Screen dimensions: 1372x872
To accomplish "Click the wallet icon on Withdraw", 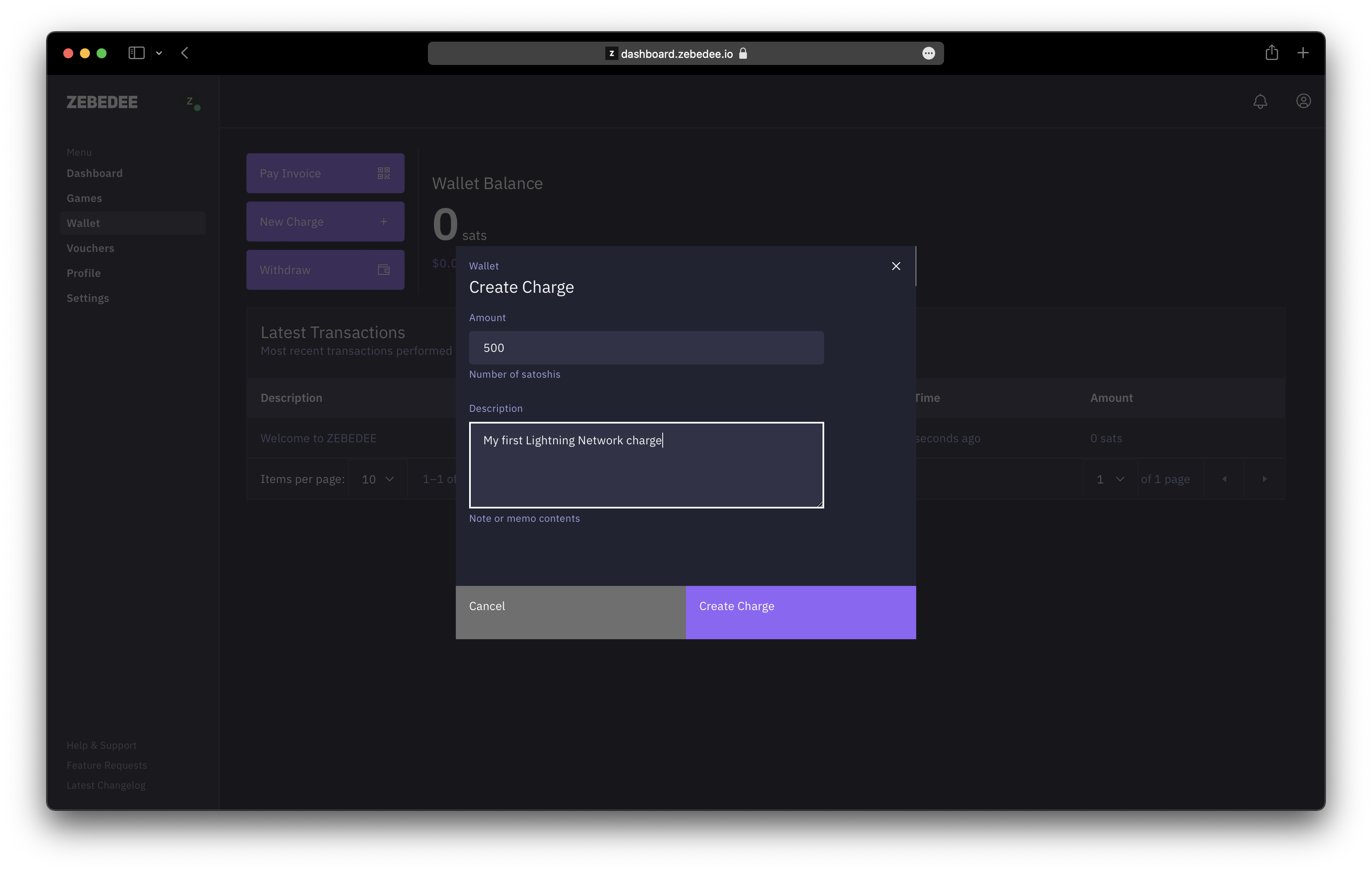I will (383, 270).
